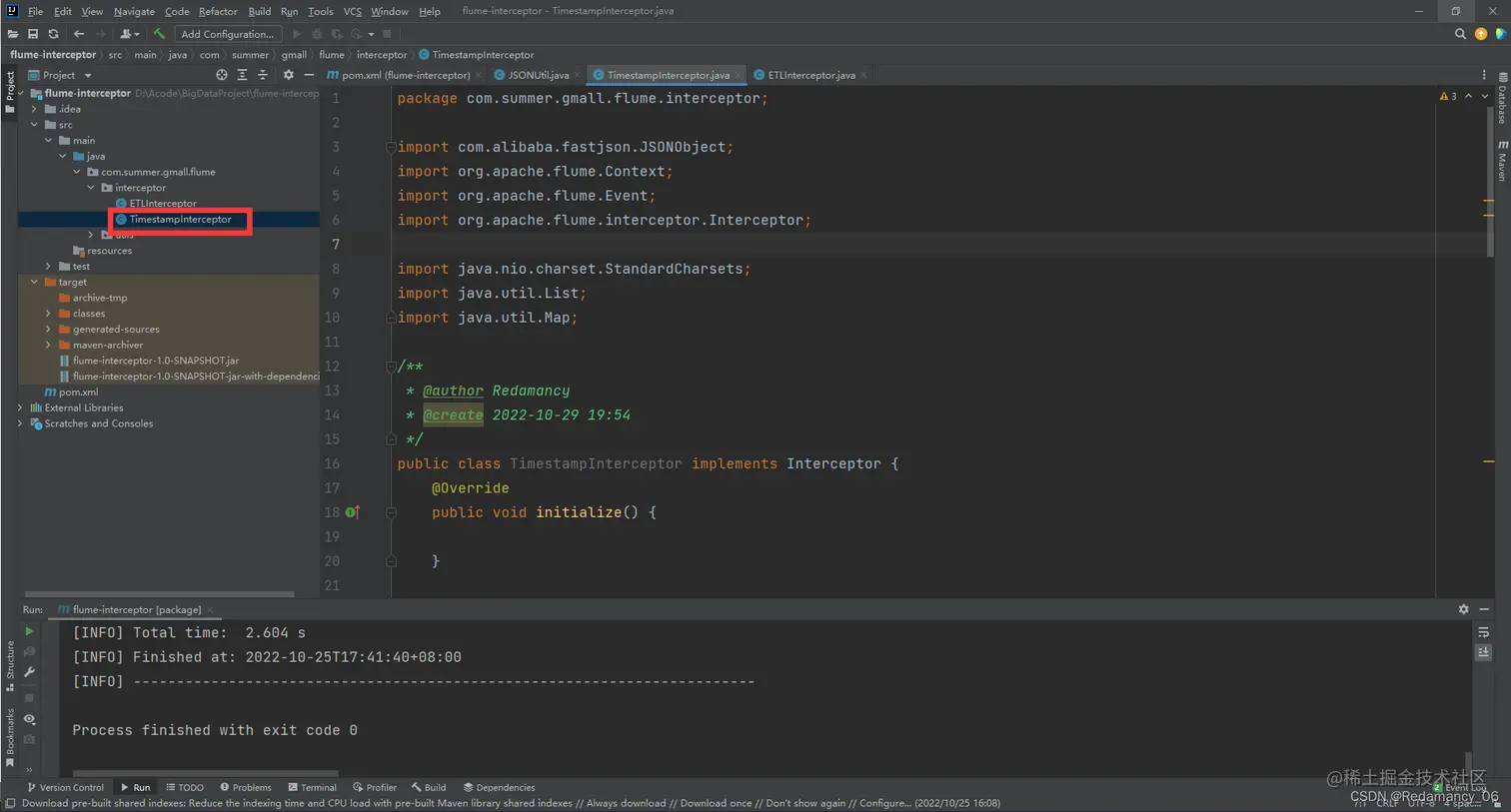
Task: Open the Maven side tool window
Action: (1502, 161)
